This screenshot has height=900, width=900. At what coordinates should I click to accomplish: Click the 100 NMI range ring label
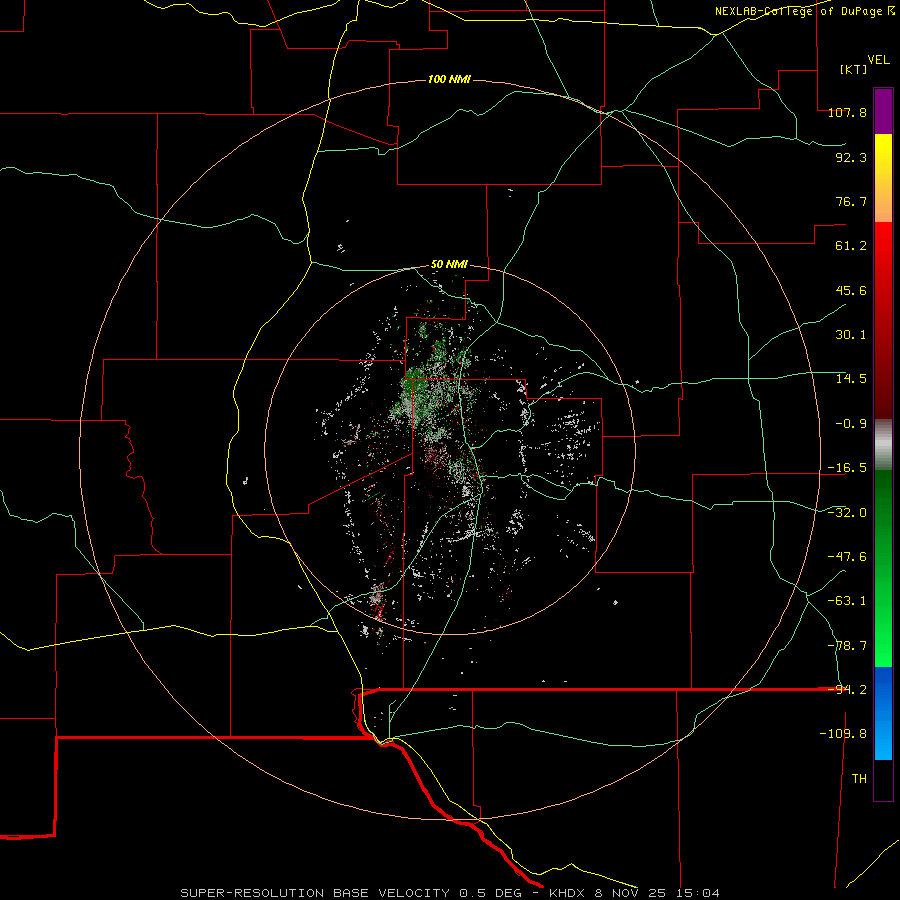point(449,79)
